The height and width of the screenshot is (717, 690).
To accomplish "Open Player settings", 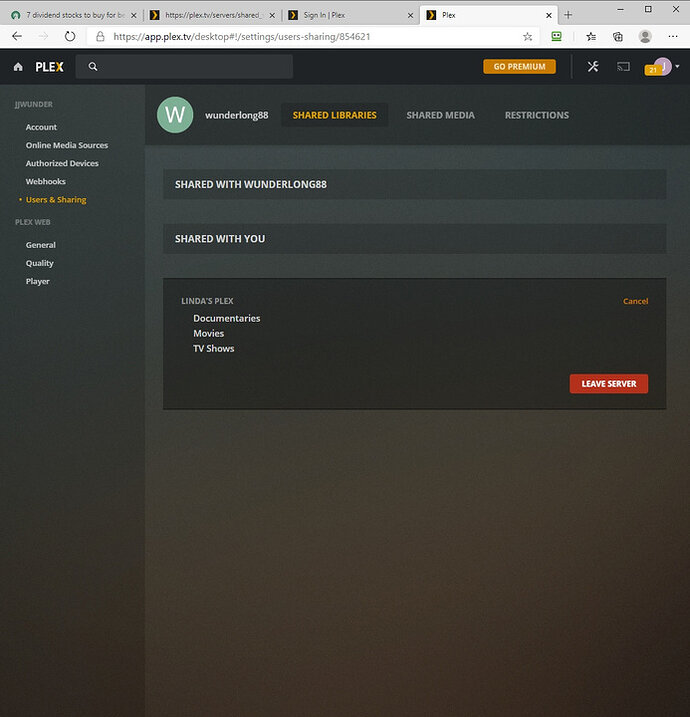I will 37,282.
